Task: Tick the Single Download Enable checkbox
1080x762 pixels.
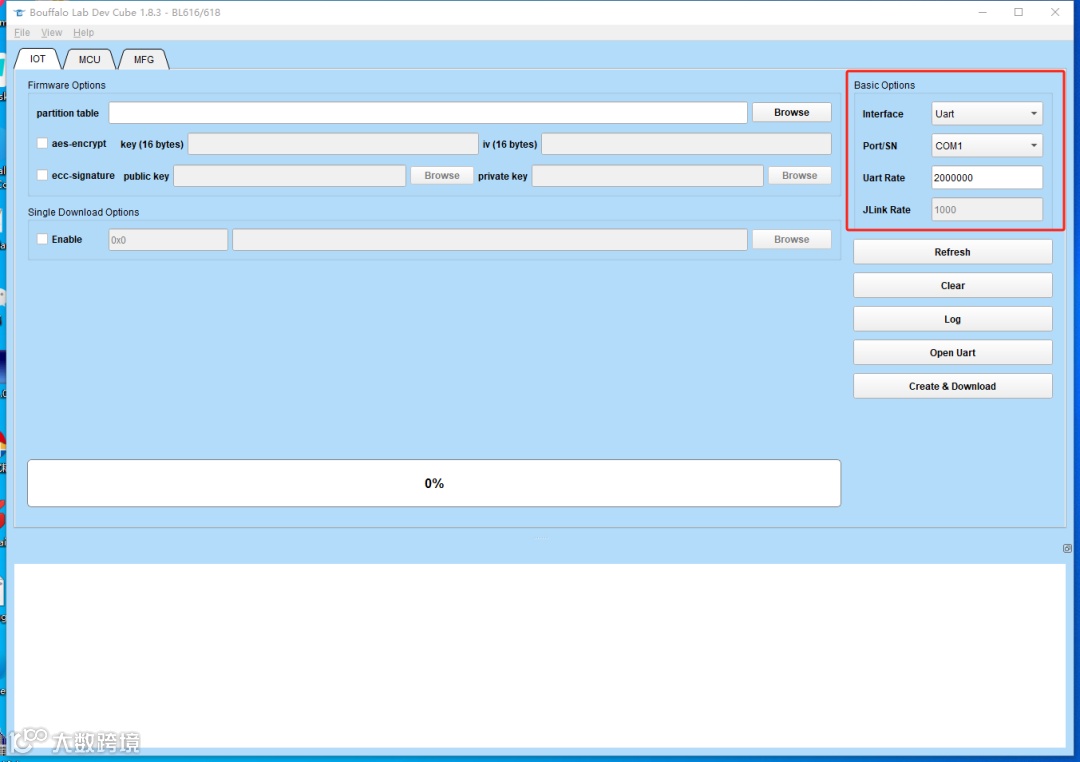Action: (42, 239)
